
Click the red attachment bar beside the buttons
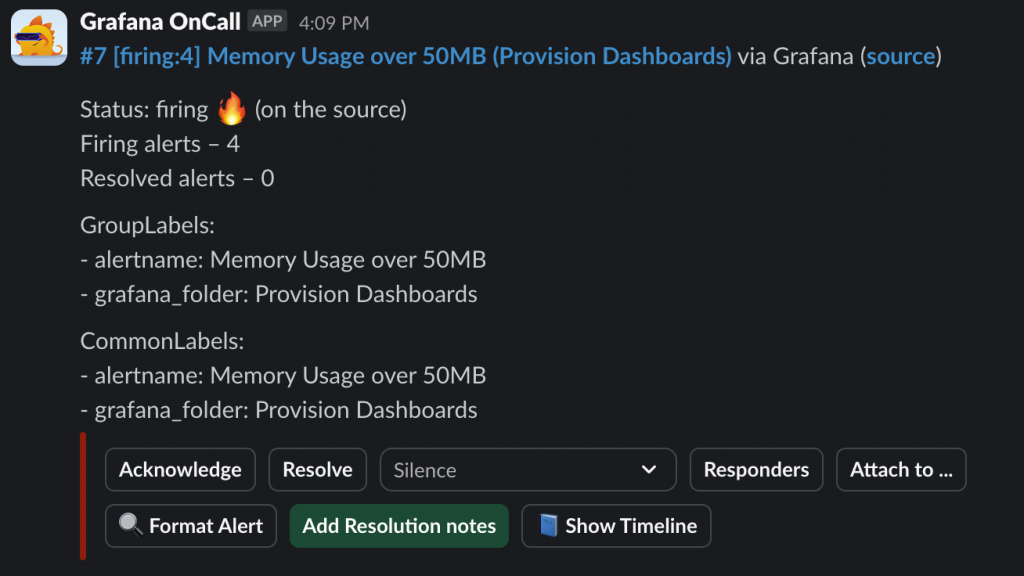83,496
